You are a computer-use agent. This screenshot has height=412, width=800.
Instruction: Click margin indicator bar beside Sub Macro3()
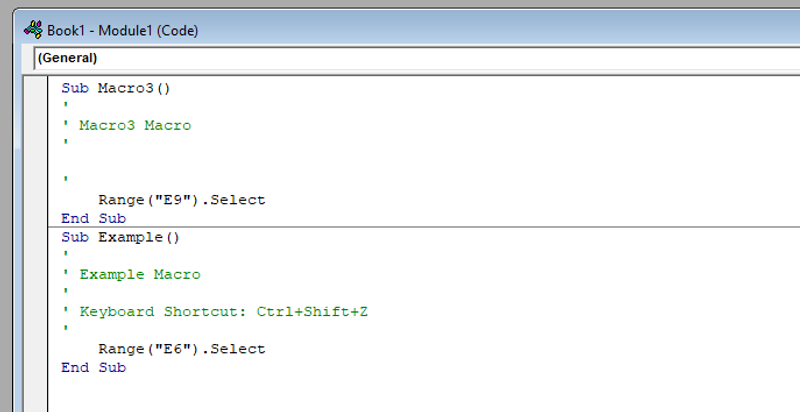pos(36,88)
